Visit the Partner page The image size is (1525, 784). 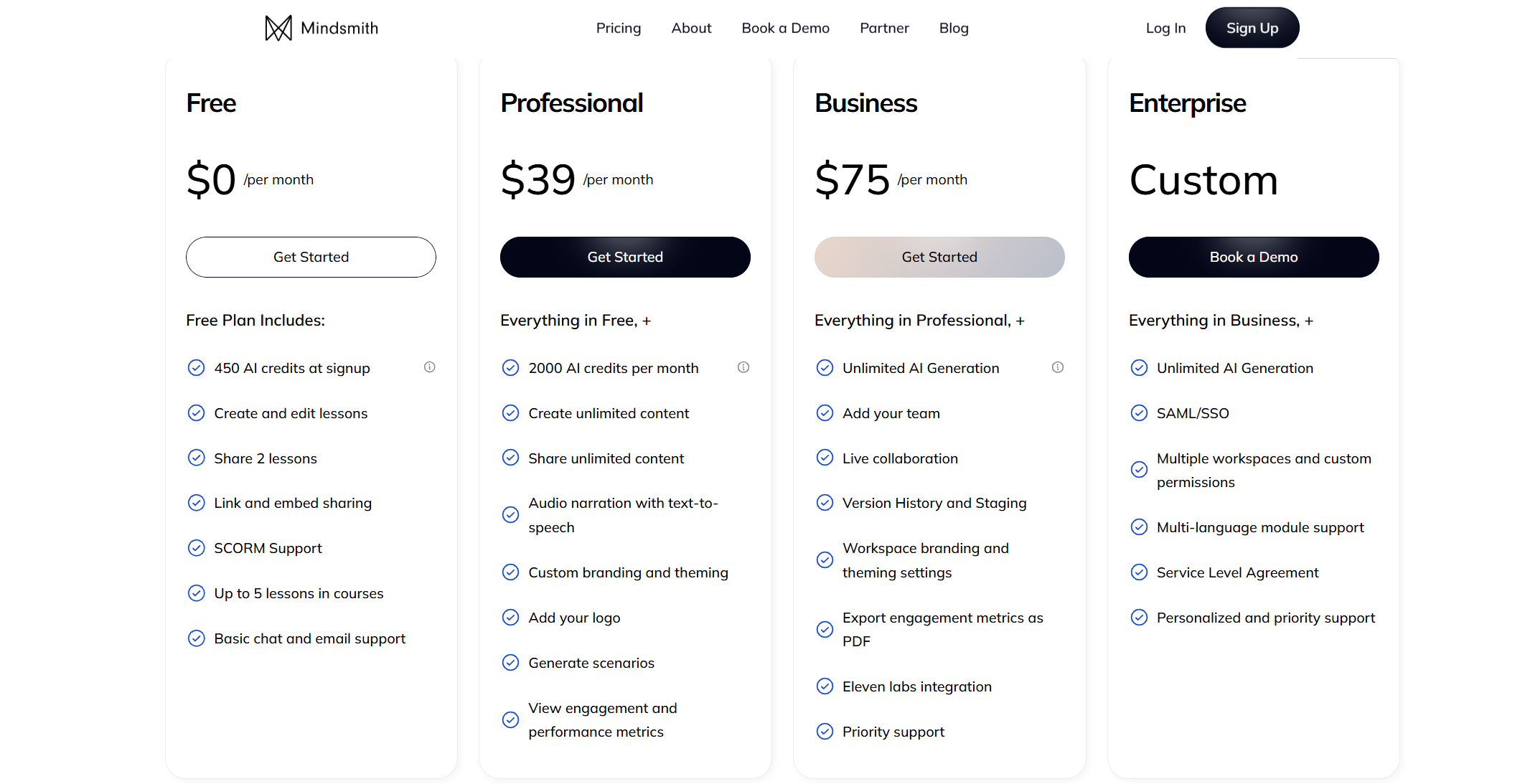(884, 28)
